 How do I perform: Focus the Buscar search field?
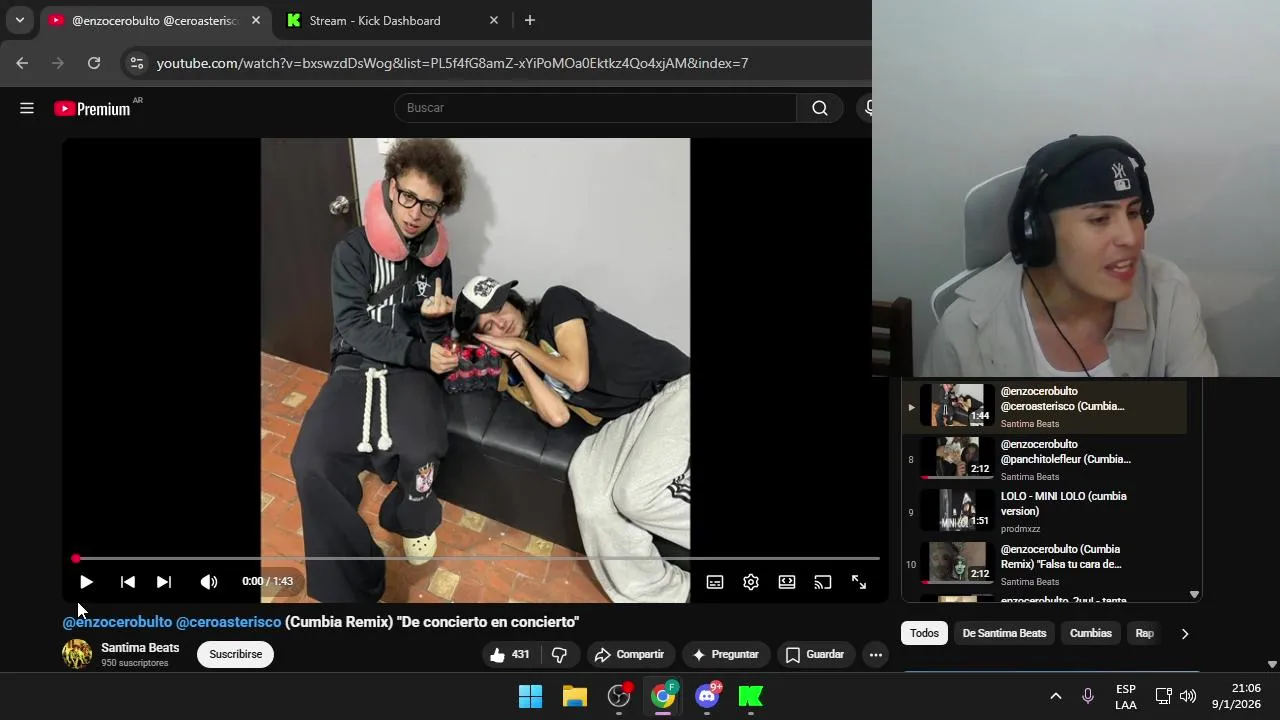[596, 108]
